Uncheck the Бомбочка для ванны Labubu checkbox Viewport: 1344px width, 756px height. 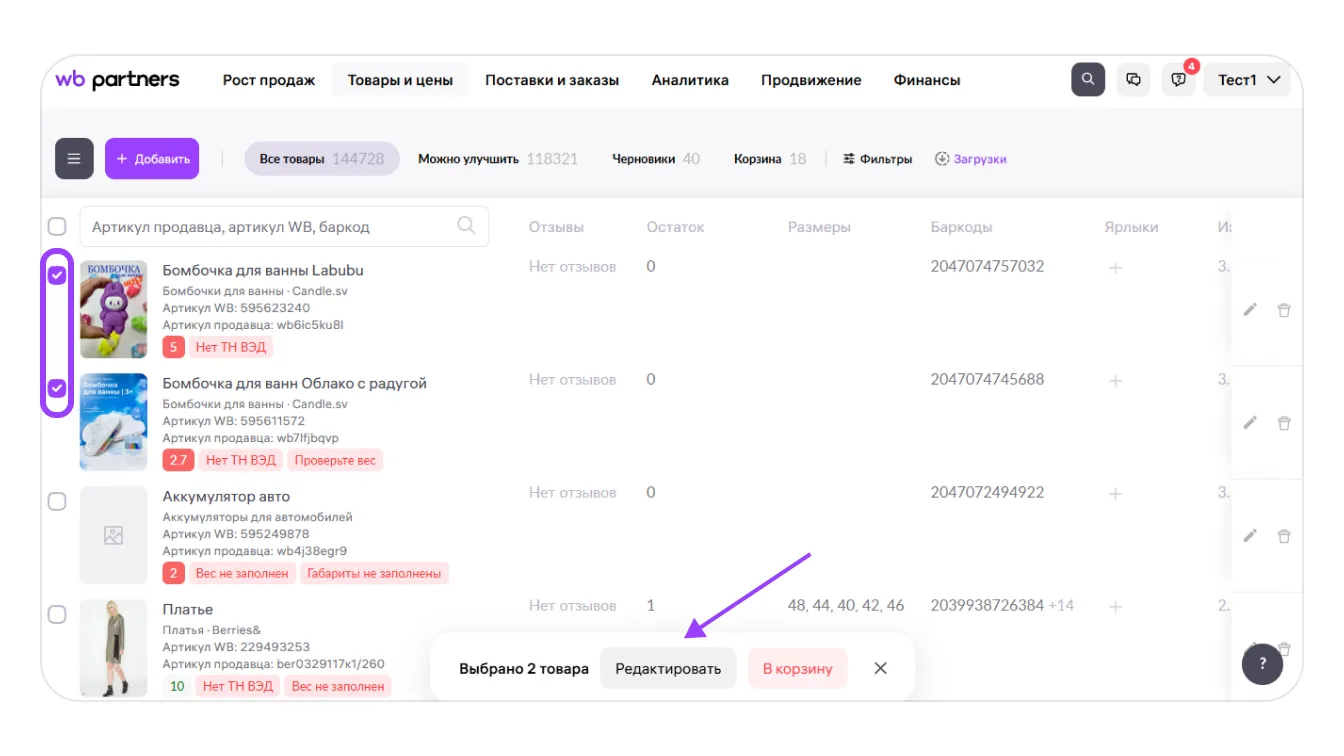pos(57,275)
